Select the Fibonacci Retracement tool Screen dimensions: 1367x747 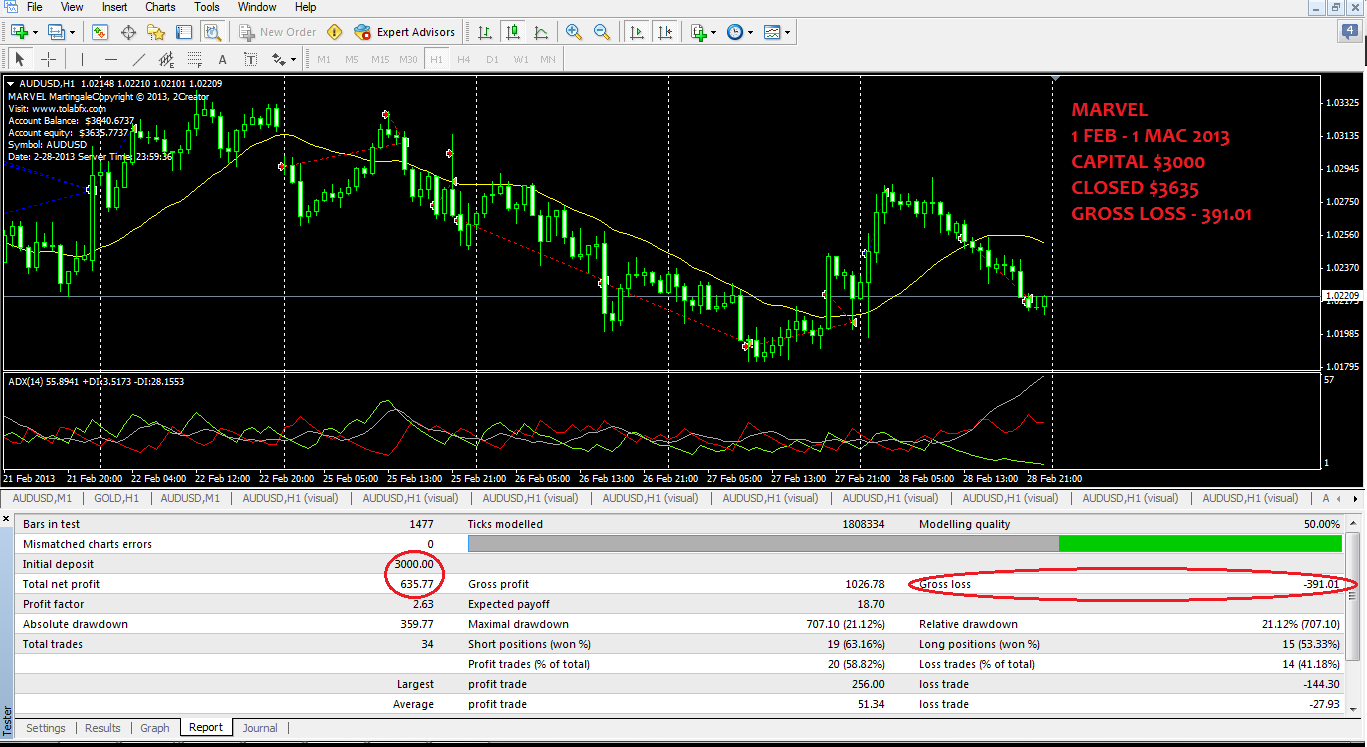195,59
